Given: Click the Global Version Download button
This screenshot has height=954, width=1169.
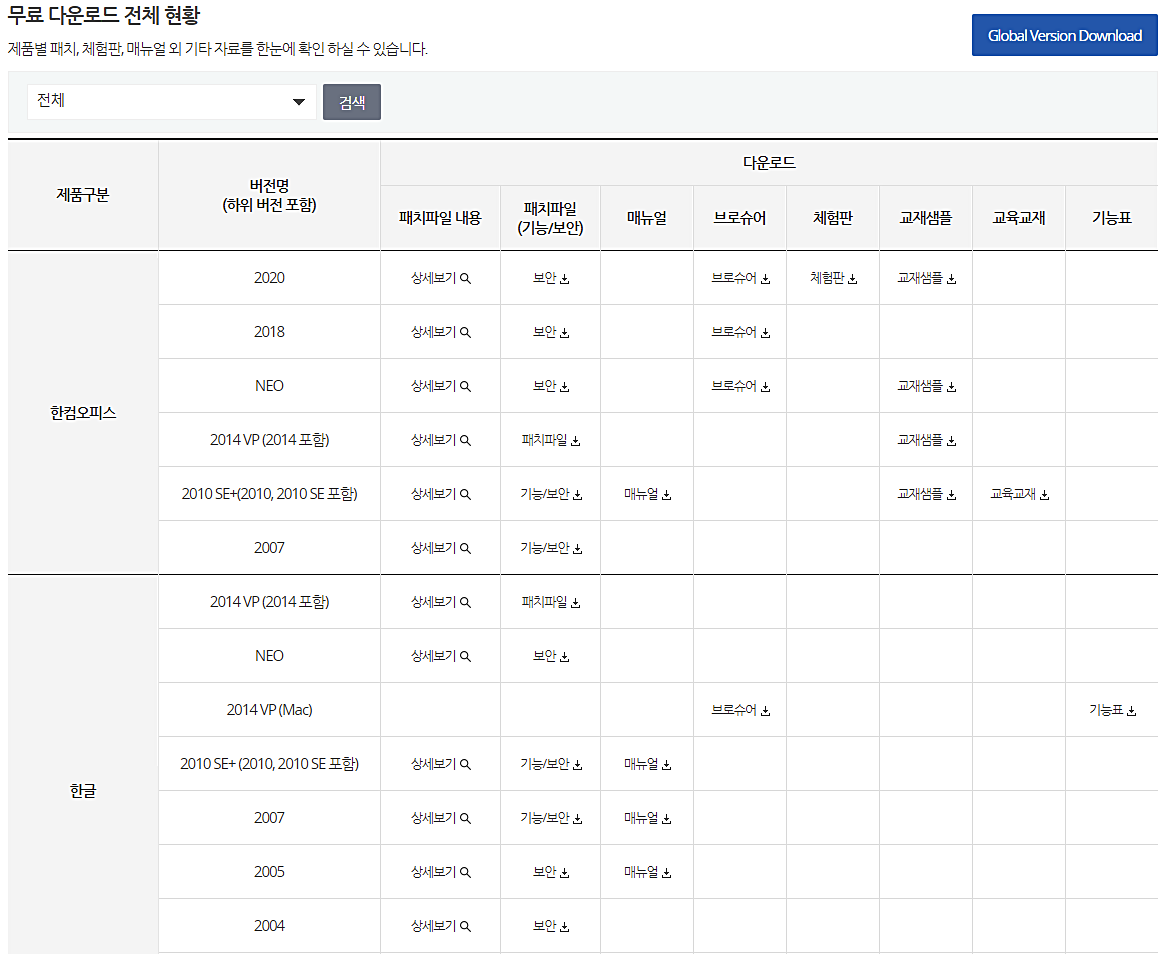Looking at the screenshot, I should pos(1064,35).
